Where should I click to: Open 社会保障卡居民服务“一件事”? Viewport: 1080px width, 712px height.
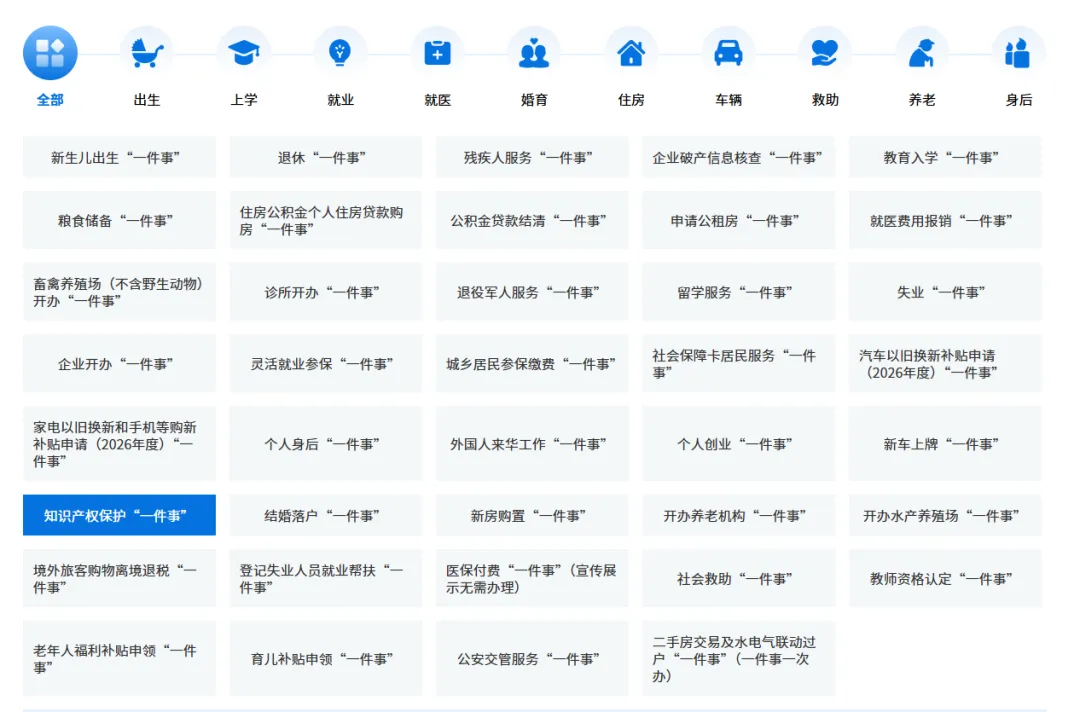click(x=738, y=364)
